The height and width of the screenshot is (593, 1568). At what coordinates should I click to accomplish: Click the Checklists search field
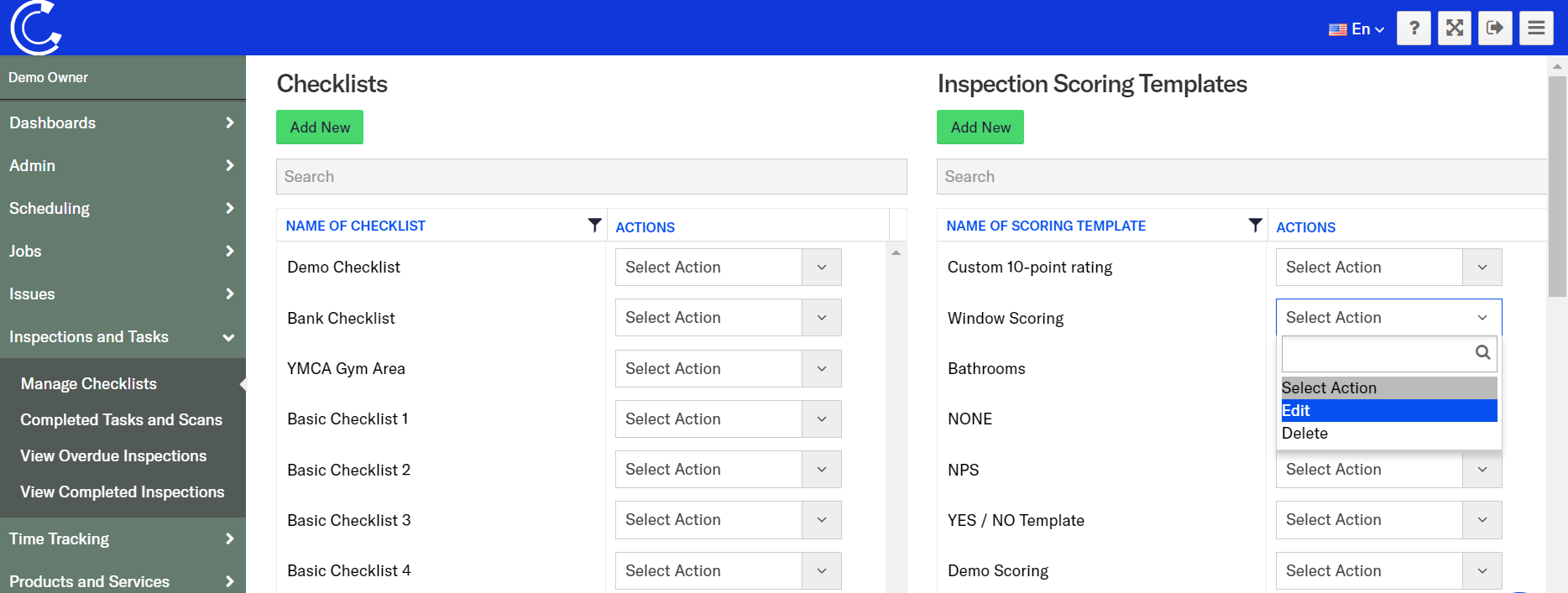[591, 177]
